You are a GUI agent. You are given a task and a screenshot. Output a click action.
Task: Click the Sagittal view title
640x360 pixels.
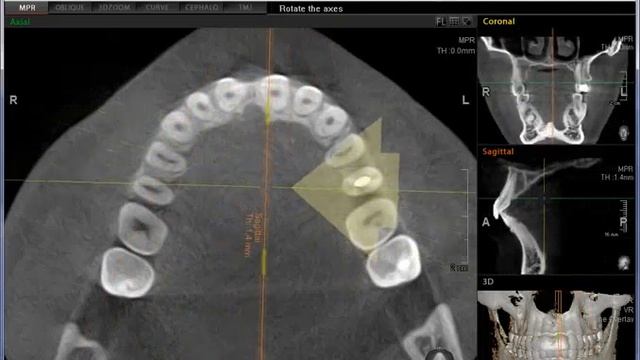[x=498, y=151]
